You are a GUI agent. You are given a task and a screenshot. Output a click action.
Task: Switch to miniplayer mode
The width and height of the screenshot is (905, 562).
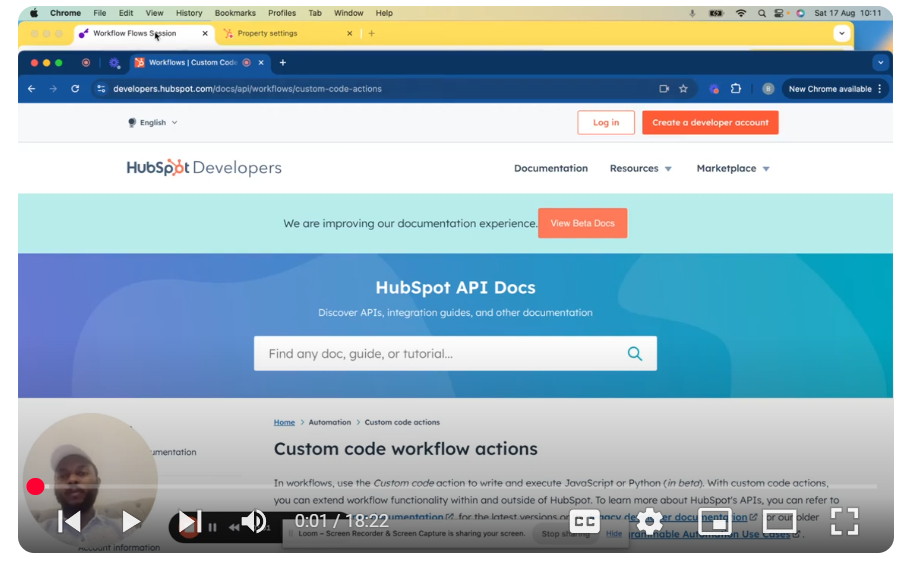[x=715, y=522]
